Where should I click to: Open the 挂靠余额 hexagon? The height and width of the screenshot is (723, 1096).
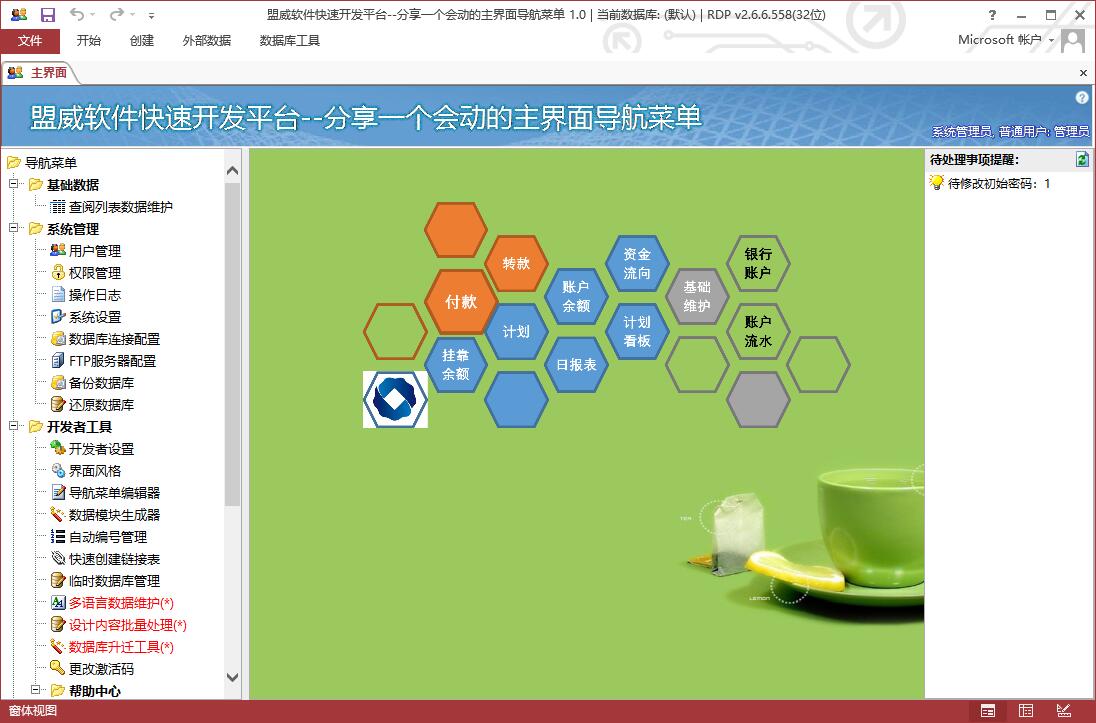tap(456, 365)
